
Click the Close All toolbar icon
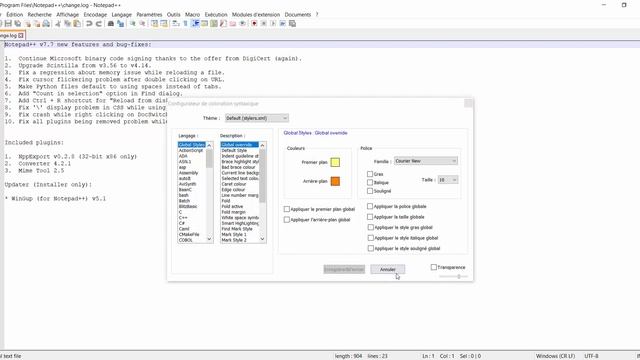[x=37, y=24]
